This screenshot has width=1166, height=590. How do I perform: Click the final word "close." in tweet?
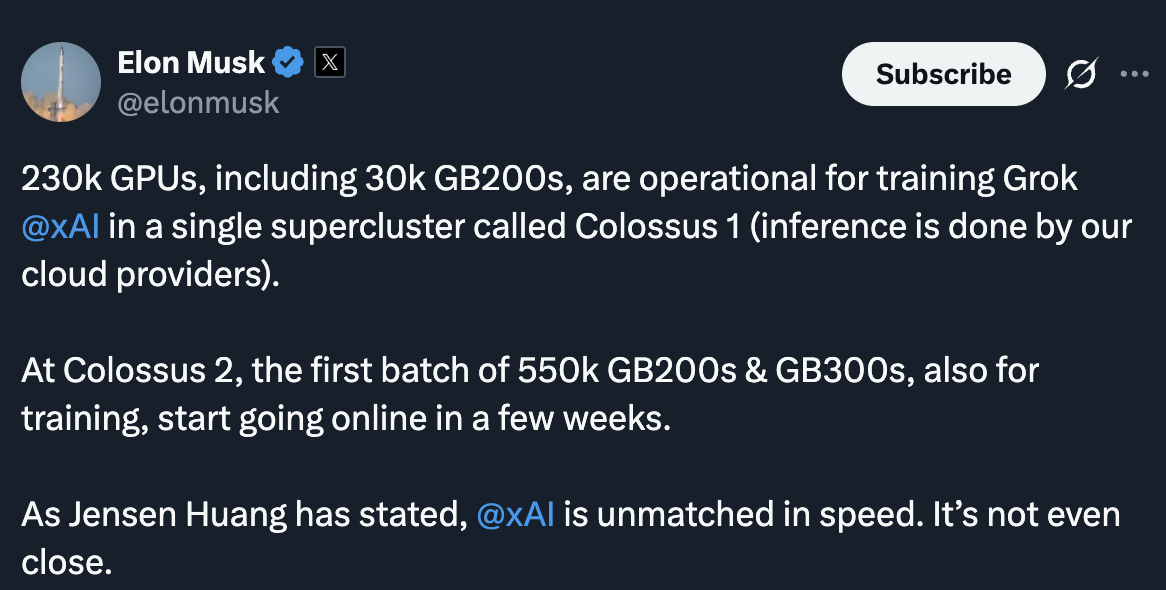click(x=66, y=563)
